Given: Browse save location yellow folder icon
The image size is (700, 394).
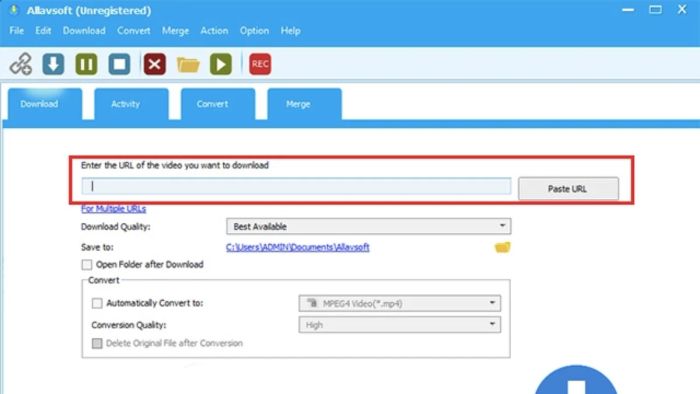Looking at the screenshot, I should (x=502, y=247).
